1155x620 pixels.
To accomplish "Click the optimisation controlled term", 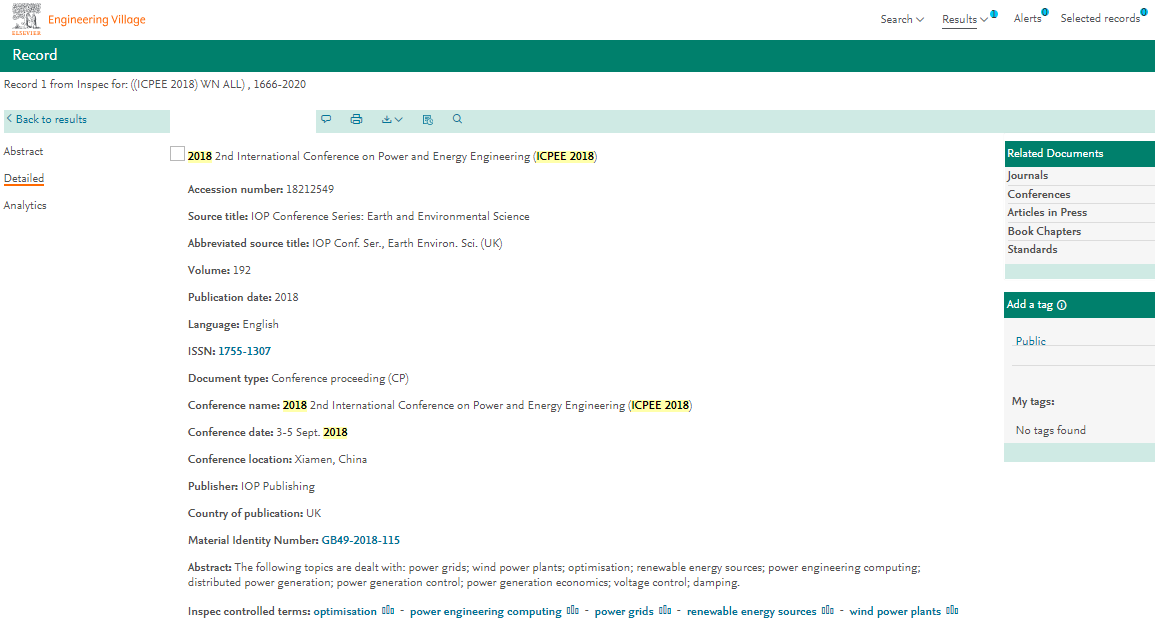I will [x=345, y=611].
